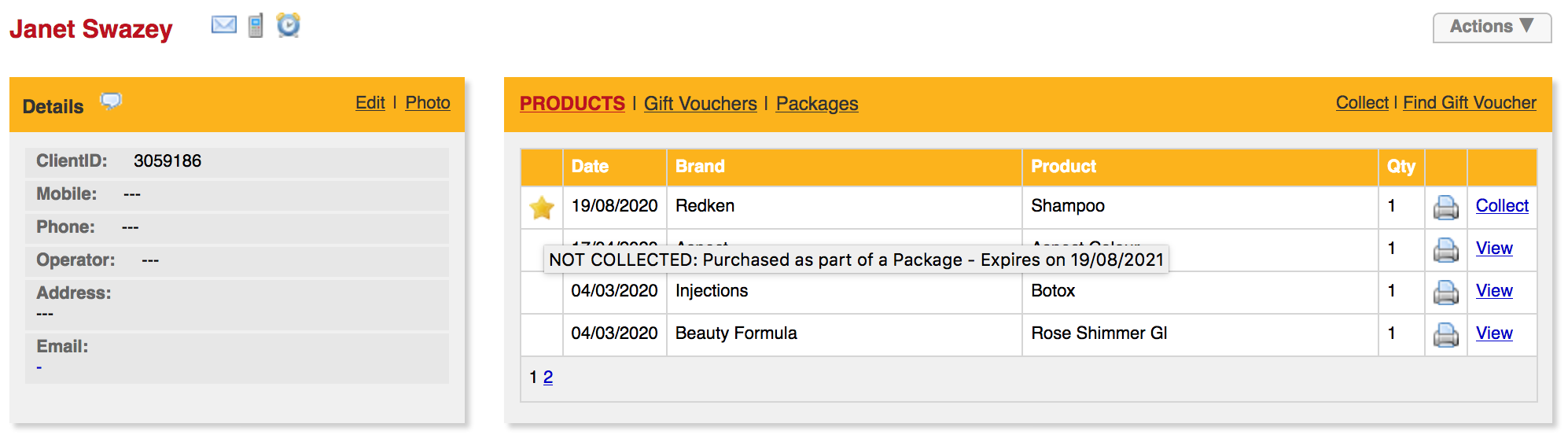Print the Redken Shampoo row
1568x442 pixels.
pyautogui.click(x=1446, y=207)
